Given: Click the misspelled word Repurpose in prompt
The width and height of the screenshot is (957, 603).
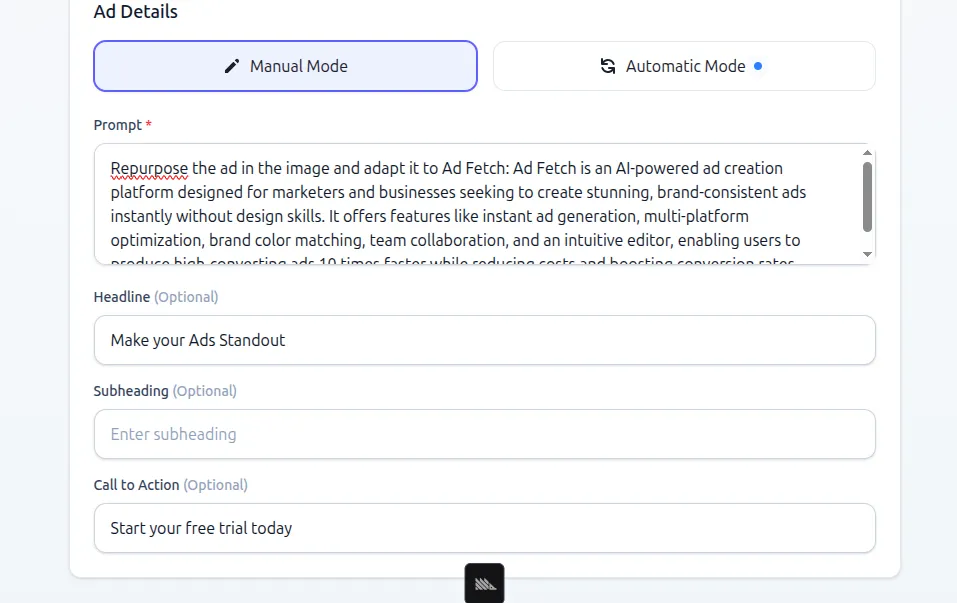Looking at the screenshot, I should [x=149, y=168].
